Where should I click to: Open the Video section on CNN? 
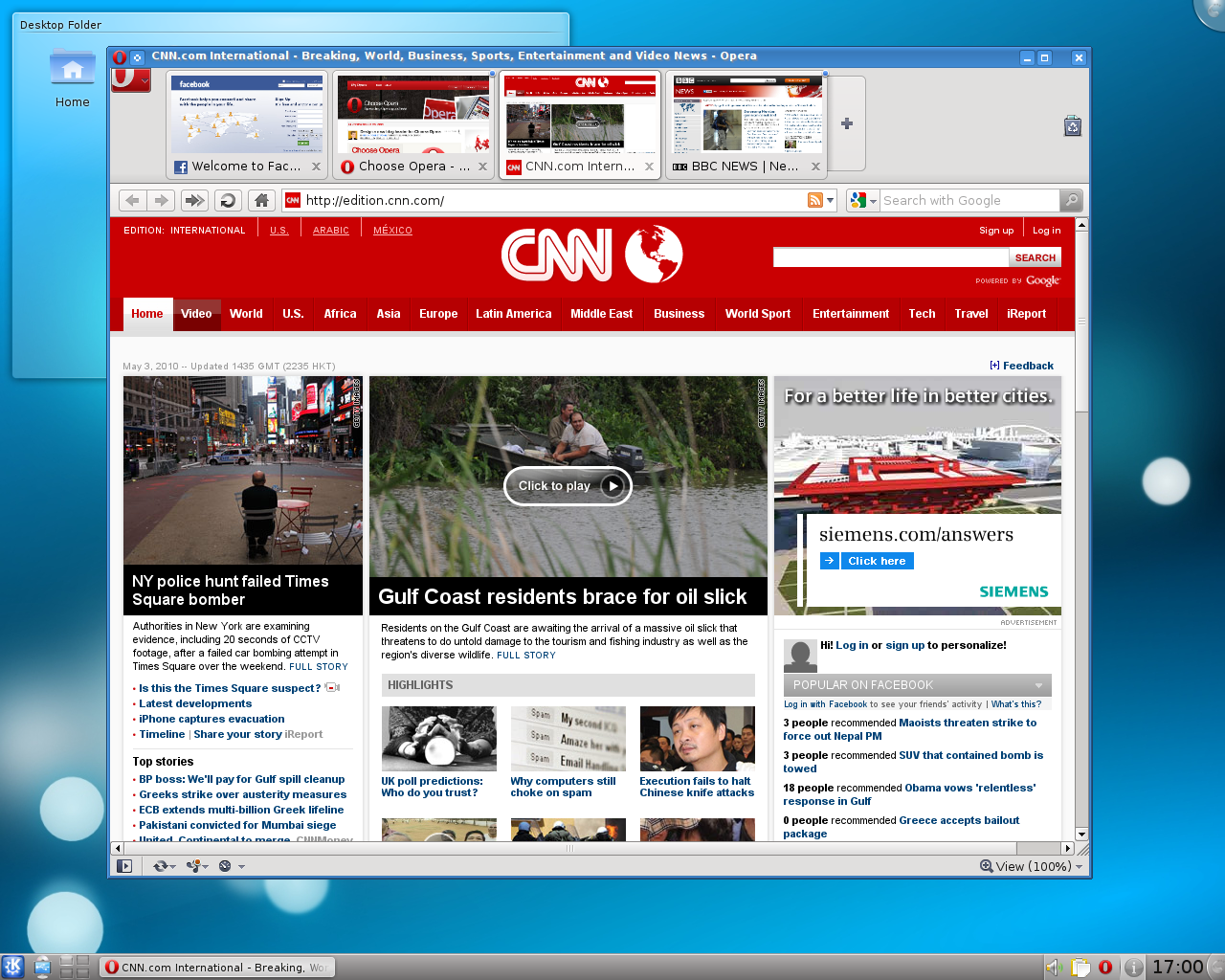point(196,314)
